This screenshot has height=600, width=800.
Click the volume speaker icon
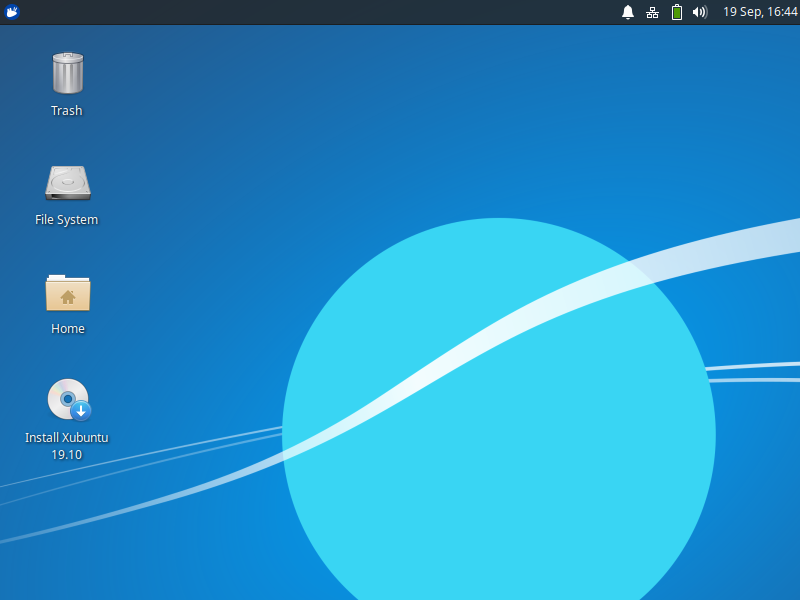coord(700,12)
